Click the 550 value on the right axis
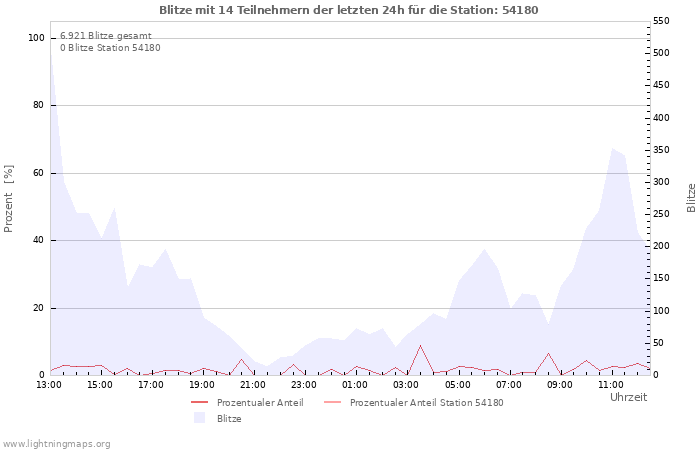 [x=661, y=21]
